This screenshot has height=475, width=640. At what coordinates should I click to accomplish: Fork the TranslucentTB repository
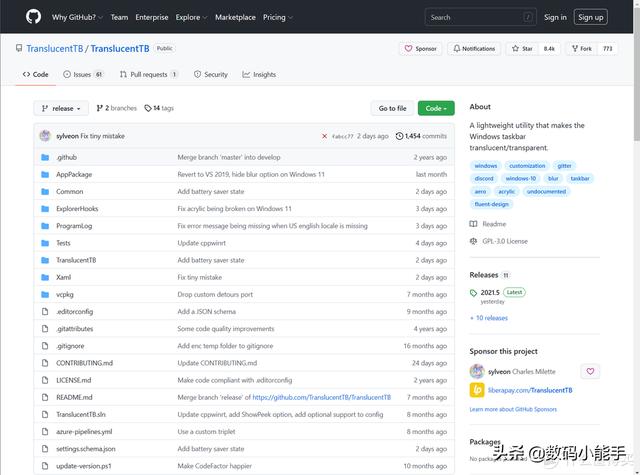pos(582,49)
